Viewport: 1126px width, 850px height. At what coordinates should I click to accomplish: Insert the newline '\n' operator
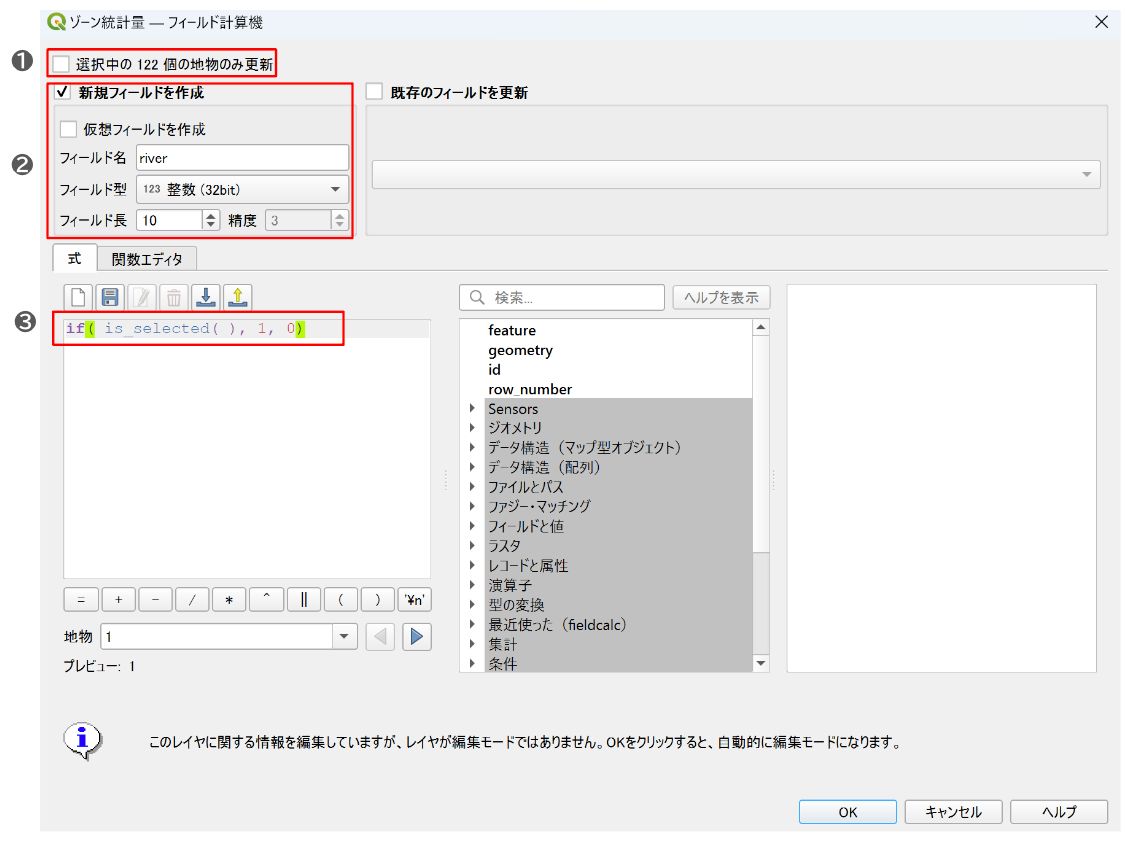(415, 599)
